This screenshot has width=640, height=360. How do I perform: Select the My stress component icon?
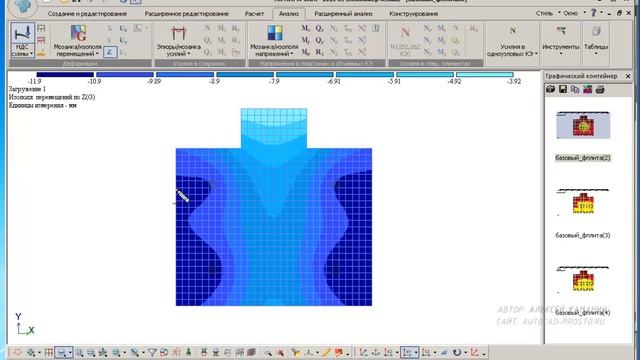pos(305,40)
